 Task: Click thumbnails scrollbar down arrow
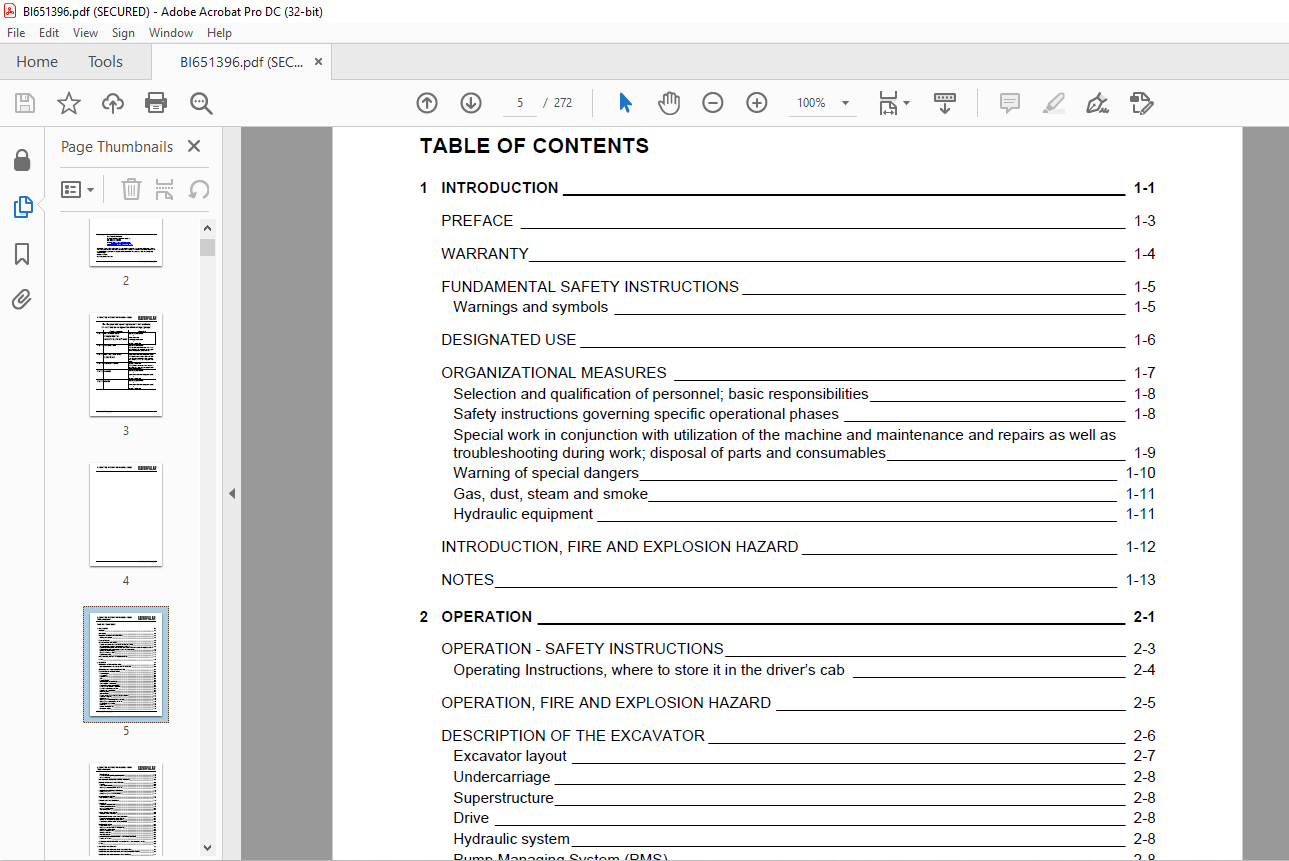(207, 847)
